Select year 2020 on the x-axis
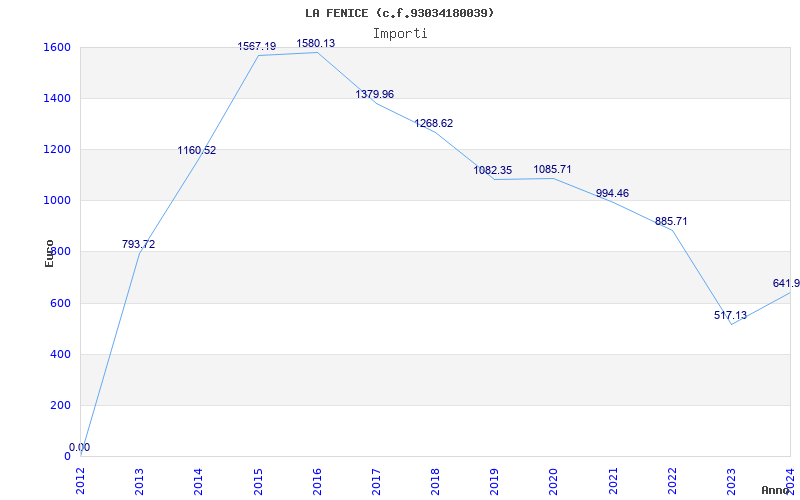 [553, 481]
